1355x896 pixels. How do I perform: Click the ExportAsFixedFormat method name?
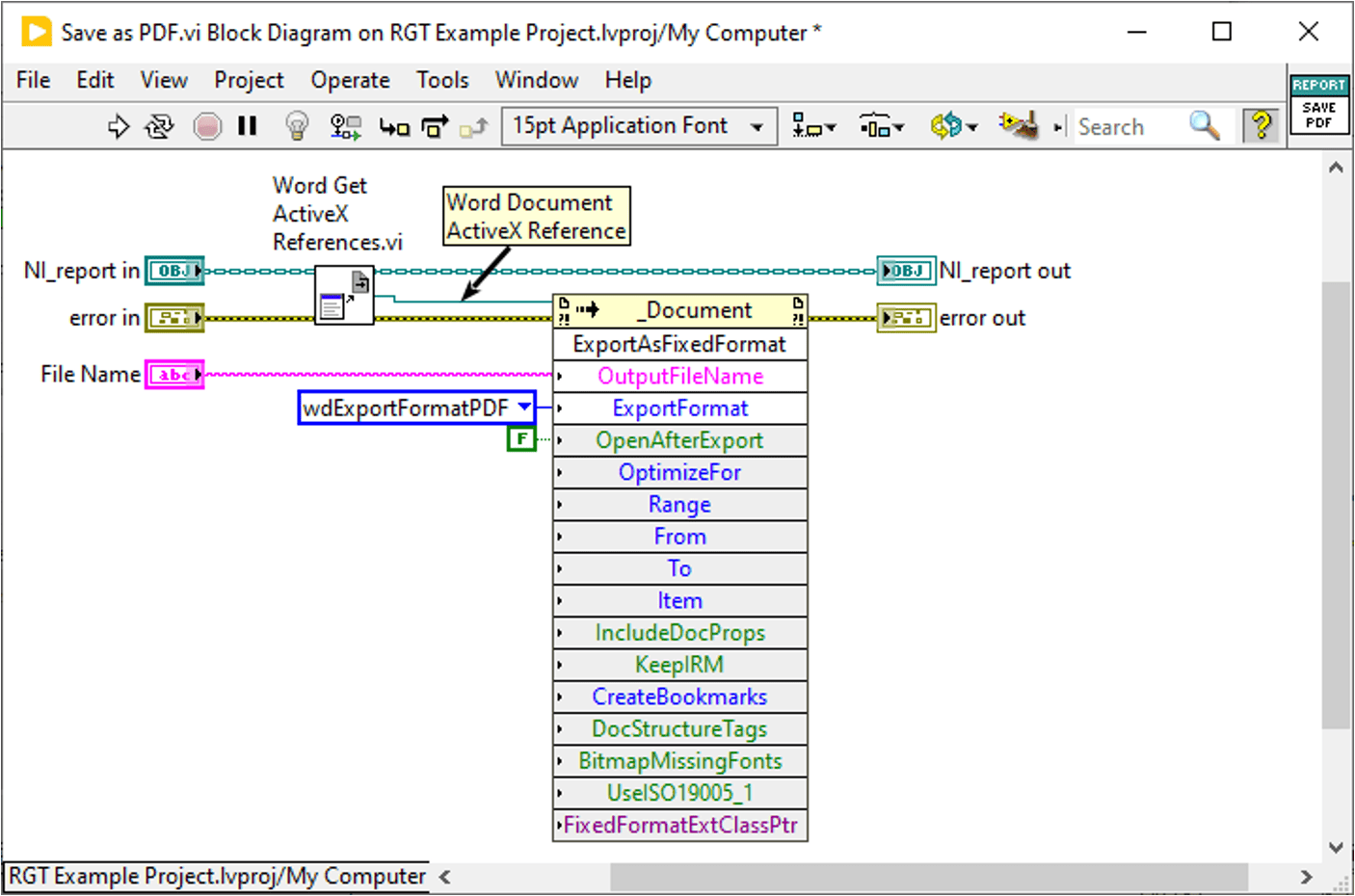click(679, 344)
